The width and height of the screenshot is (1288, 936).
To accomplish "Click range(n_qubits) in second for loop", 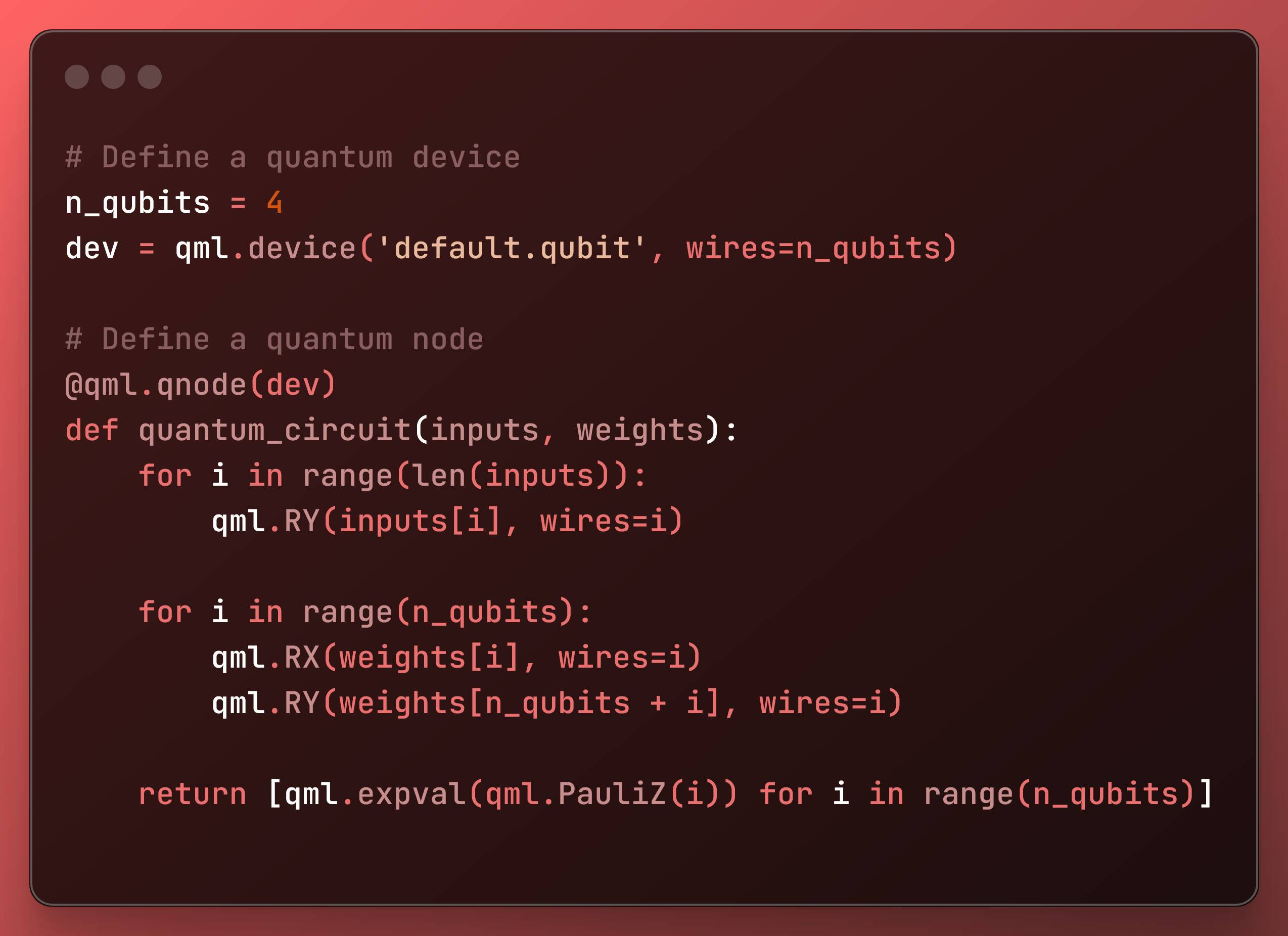I will click(x=440, y=612).
